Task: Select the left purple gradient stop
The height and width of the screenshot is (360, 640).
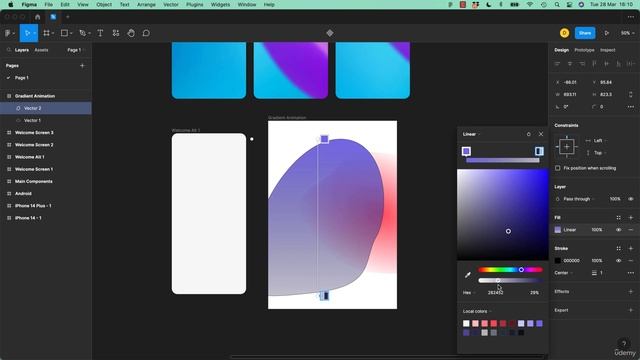Action: pyautogui.click(x=466, y=151)
